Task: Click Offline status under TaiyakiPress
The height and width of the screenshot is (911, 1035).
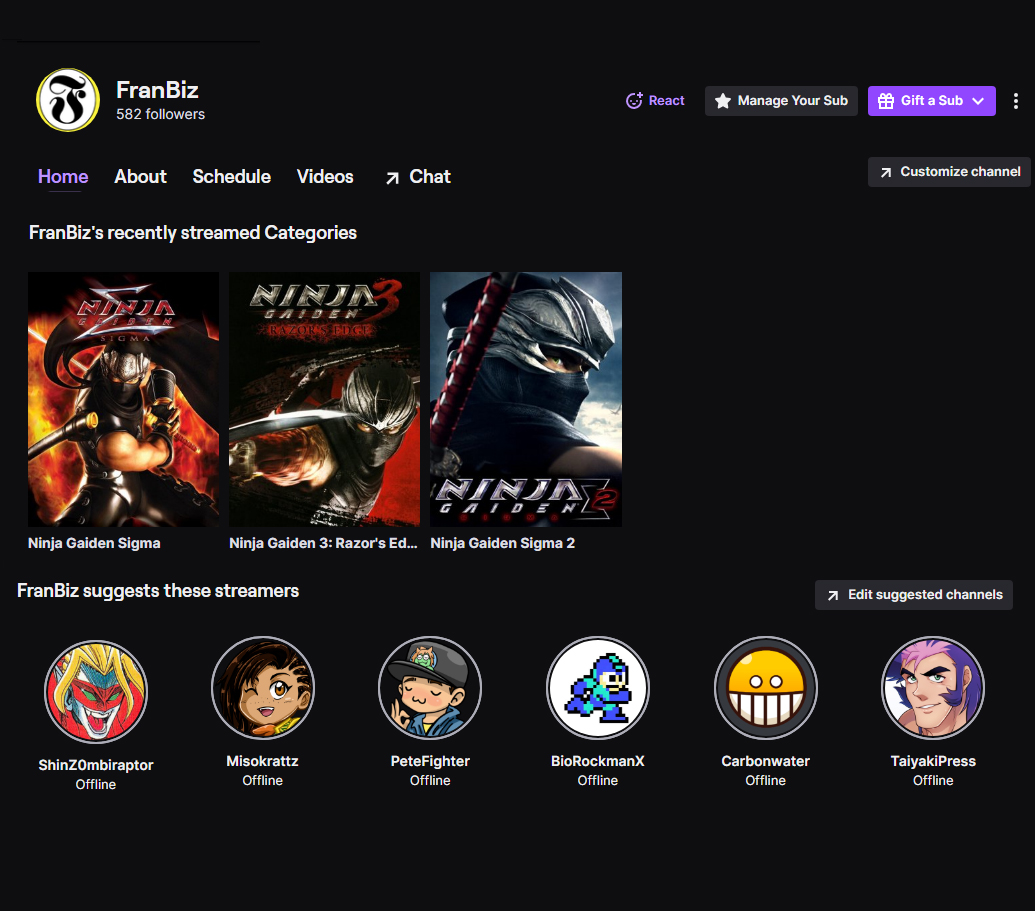Action: [x=933, y=780]
